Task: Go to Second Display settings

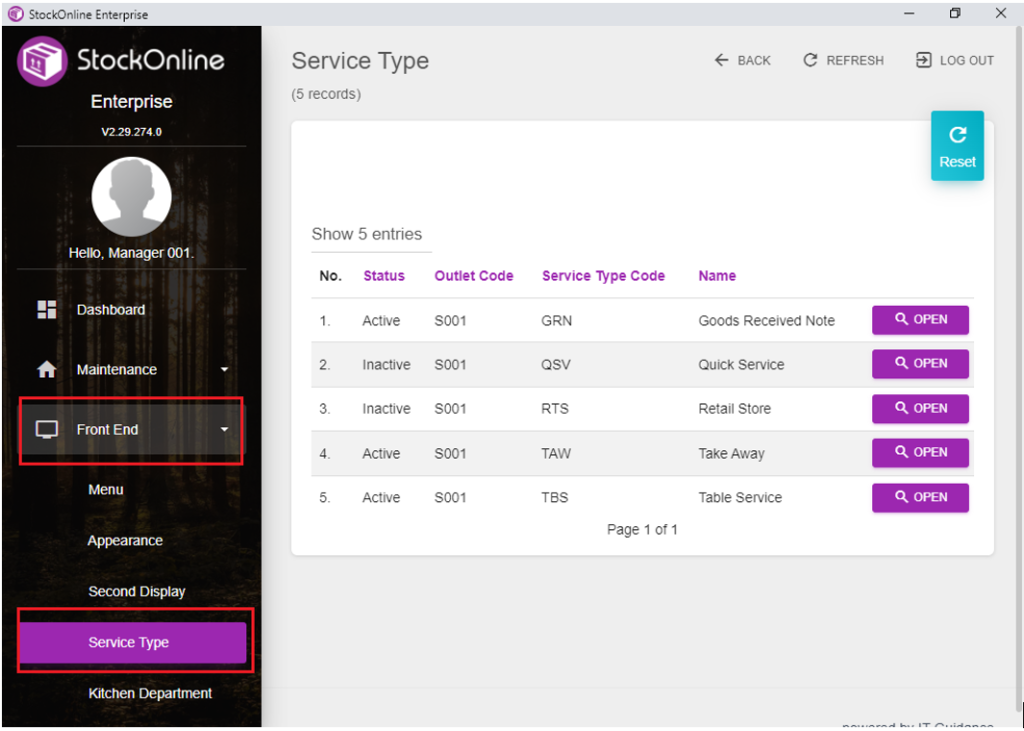Action: [x=137, y=592]
